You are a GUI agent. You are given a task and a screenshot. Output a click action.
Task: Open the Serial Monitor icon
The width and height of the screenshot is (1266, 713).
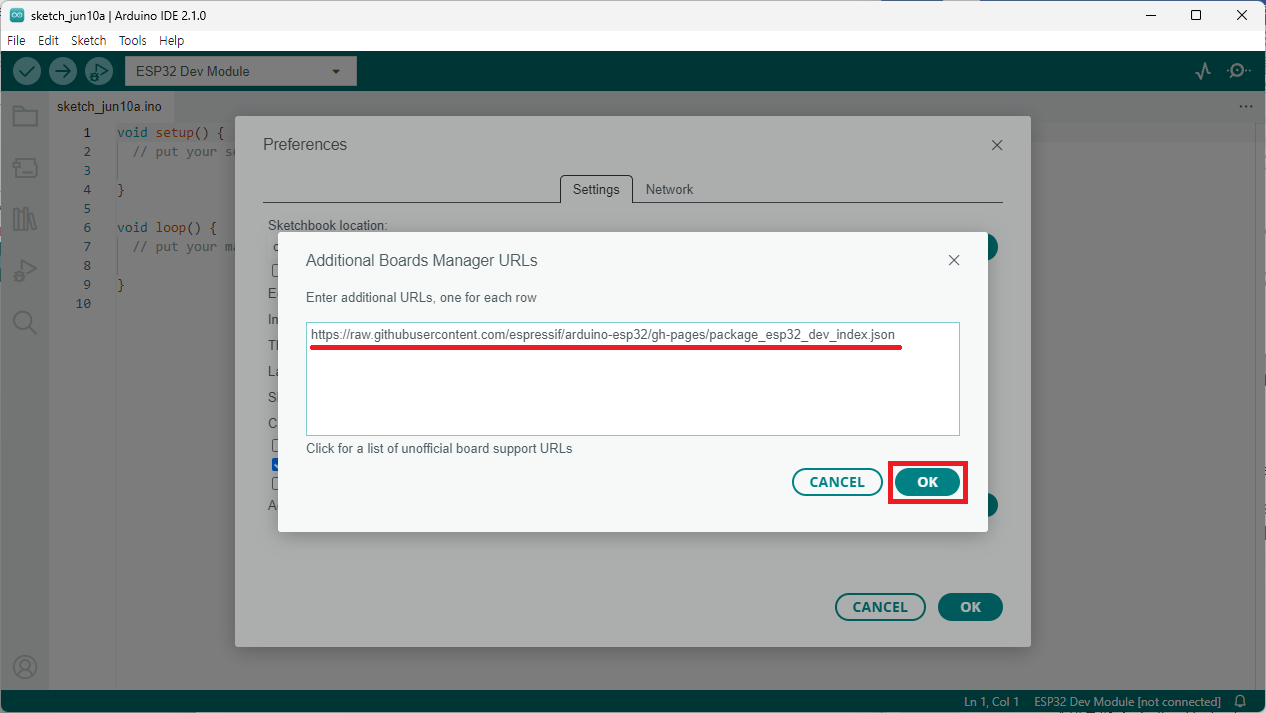pos(1239,71)
